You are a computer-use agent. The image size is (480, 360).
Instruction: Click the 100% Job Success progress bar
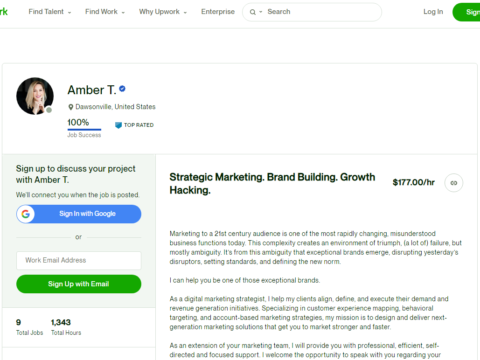84,129
